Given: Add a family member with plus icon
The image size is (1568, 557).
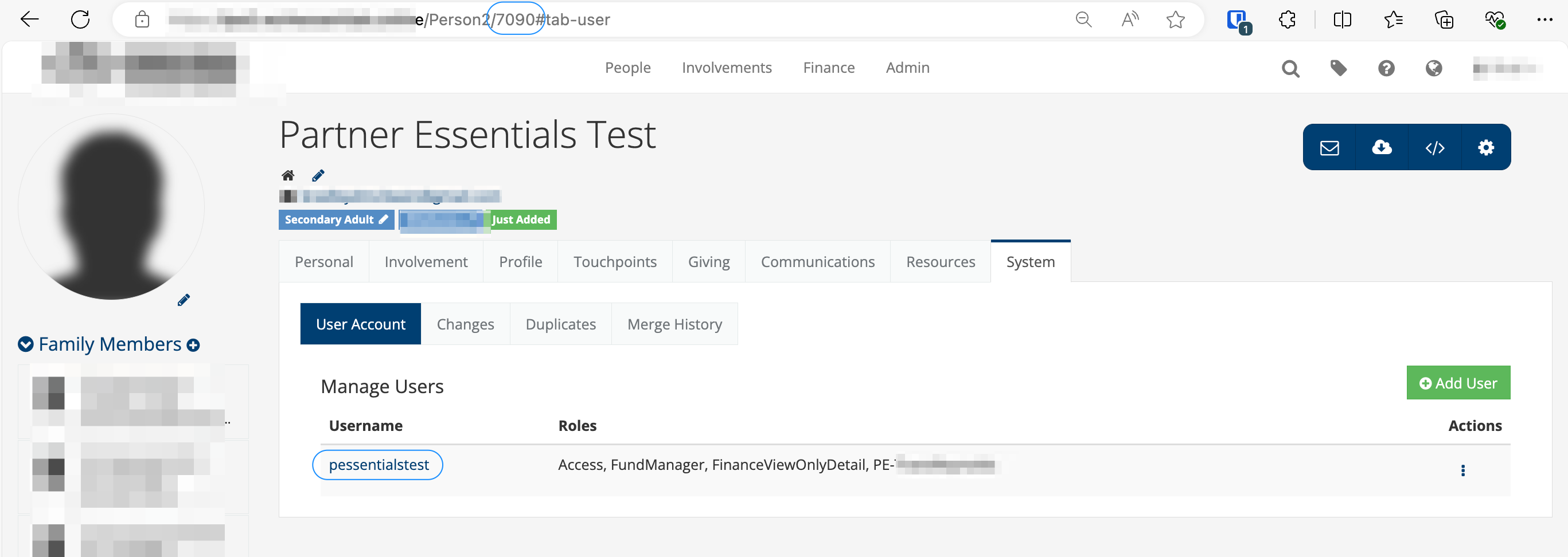Looking at the screenshot, I should (193, 346).
